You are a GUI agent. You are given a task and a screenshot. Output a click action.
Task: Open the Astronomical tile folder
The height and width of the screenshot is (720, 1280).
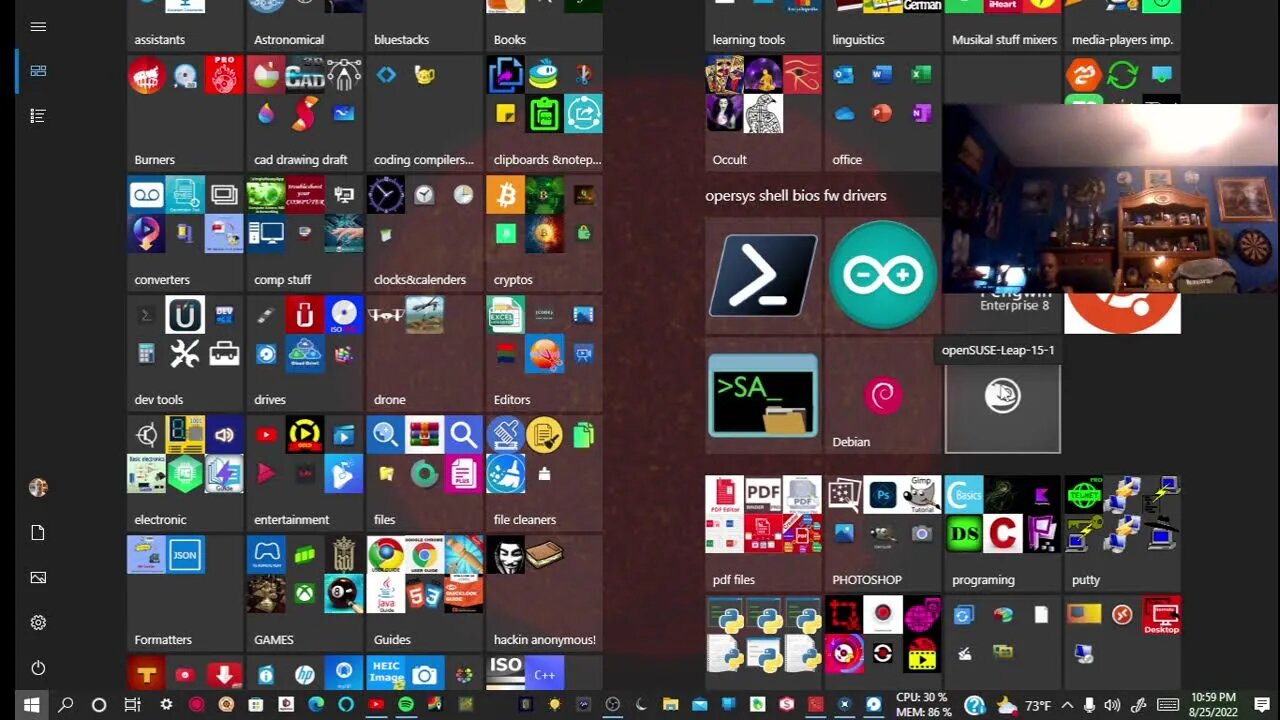coord(305,25)
